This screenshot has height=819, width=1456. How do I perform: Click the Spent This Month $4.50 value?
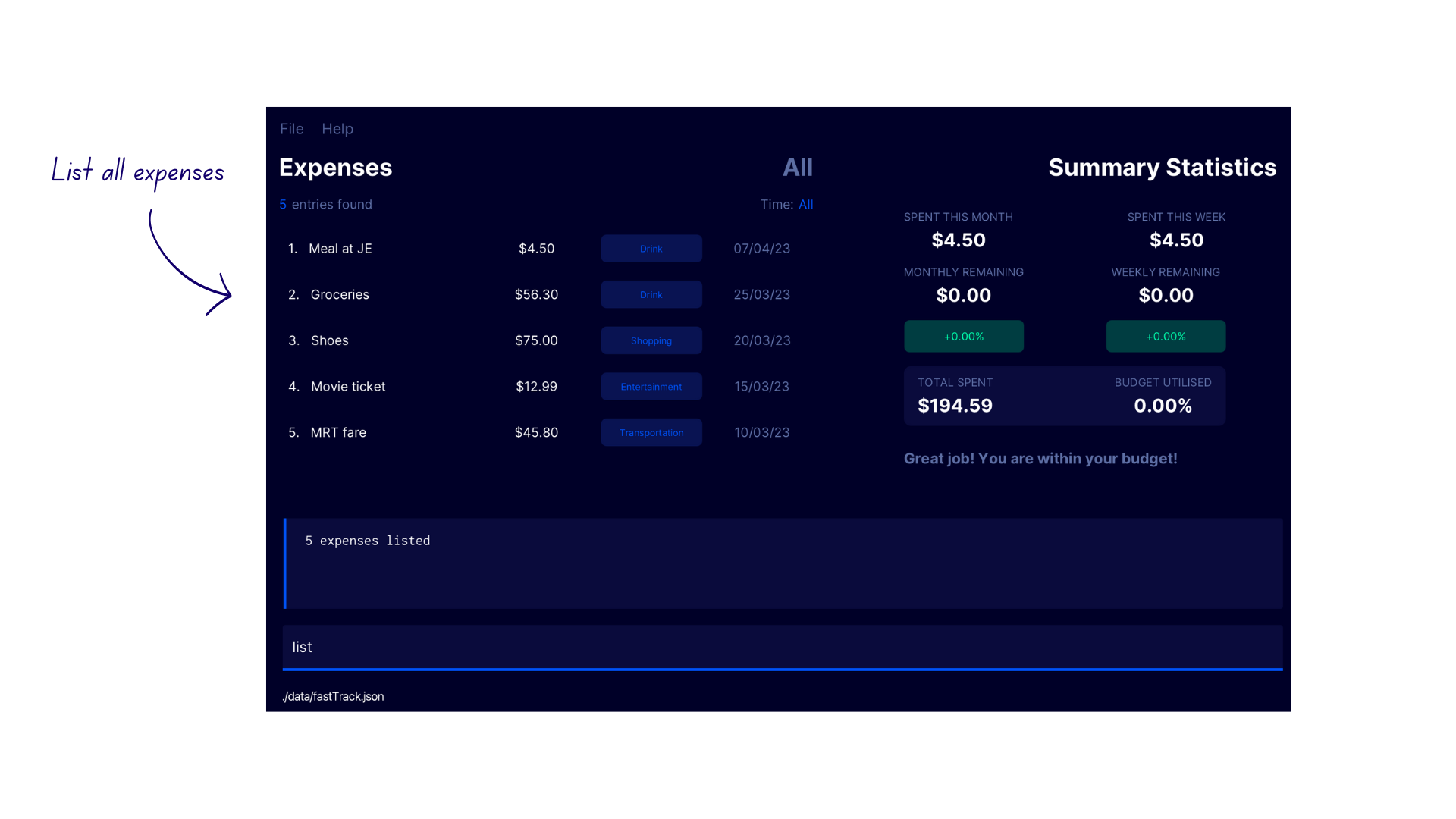[x=959, y=240]
